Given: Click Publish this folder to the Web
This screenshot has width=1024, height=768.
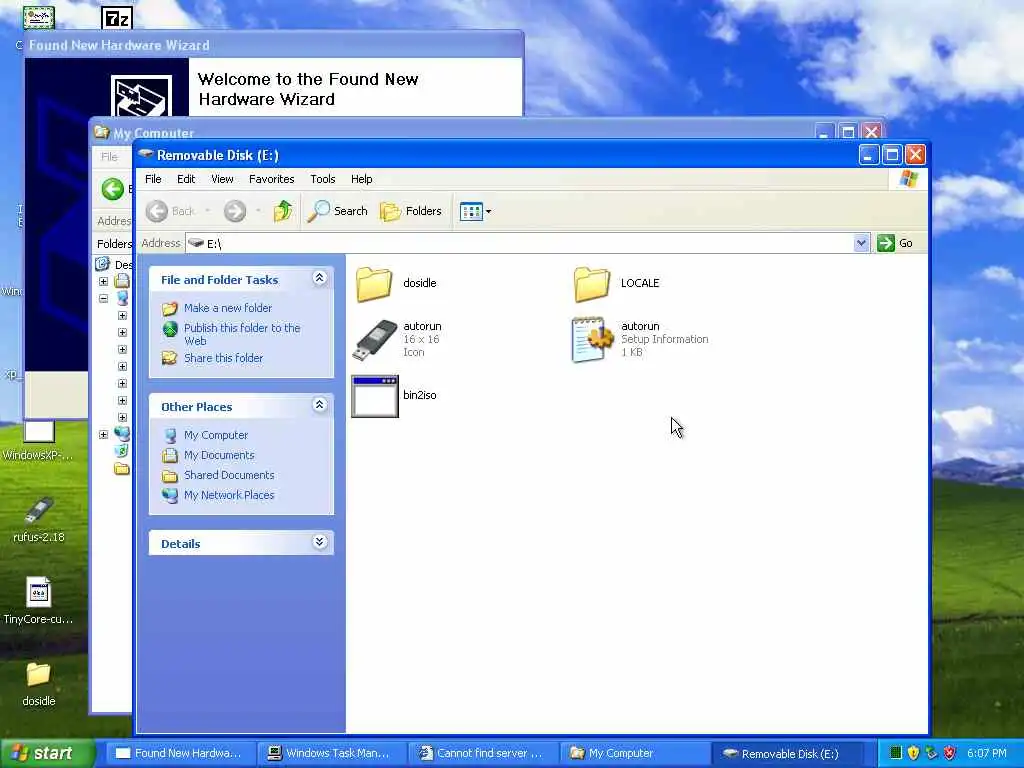Looking at the screenshot, I should 242,334.
